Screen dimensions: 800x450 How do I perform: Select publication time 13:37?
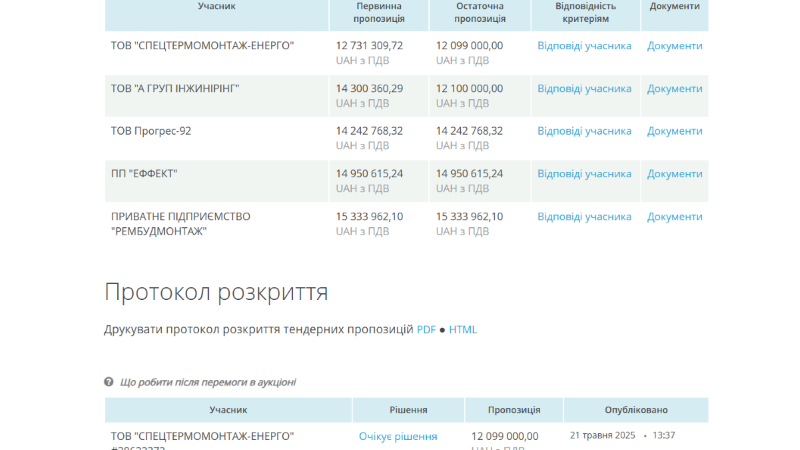pyautogui.click(x=664, y=435)
